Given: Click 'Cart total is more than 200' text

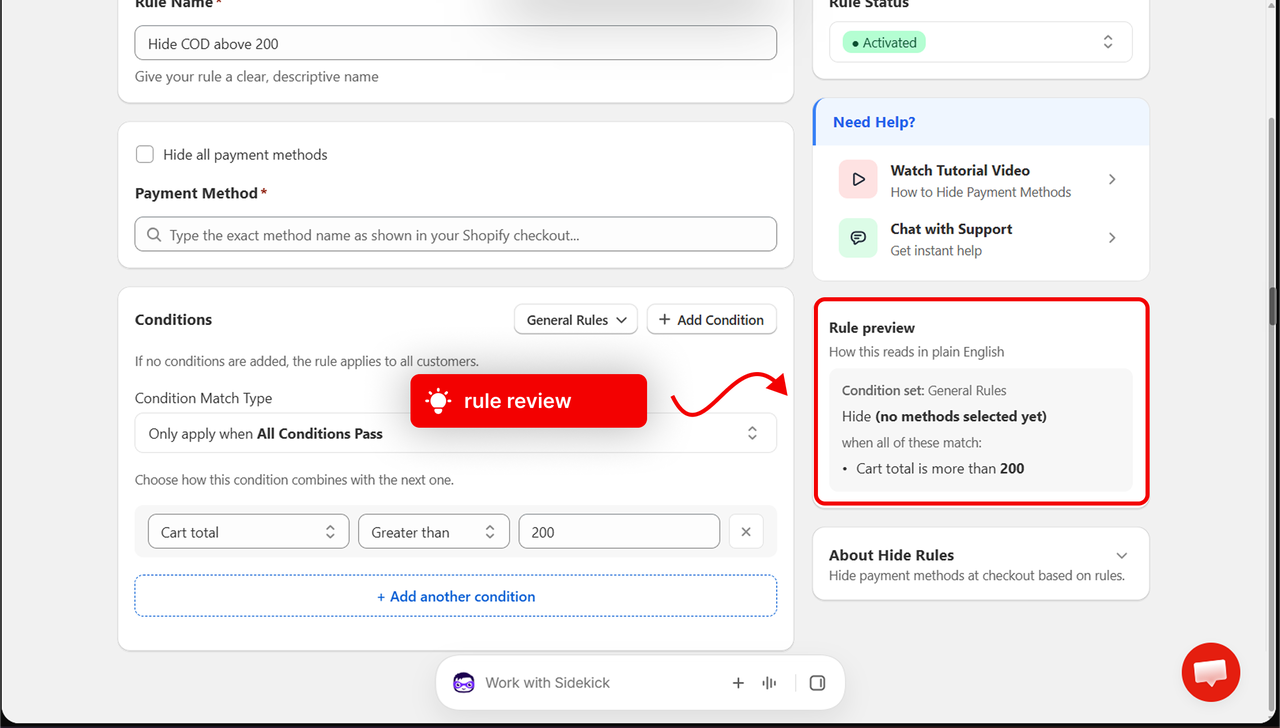Looking at the screenshot, I should (940, 468).
